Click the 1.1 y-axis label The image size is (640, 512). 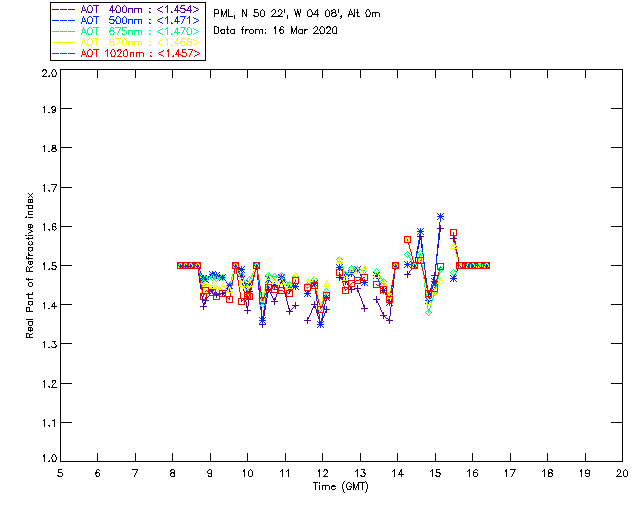click(x=49, y=423)
